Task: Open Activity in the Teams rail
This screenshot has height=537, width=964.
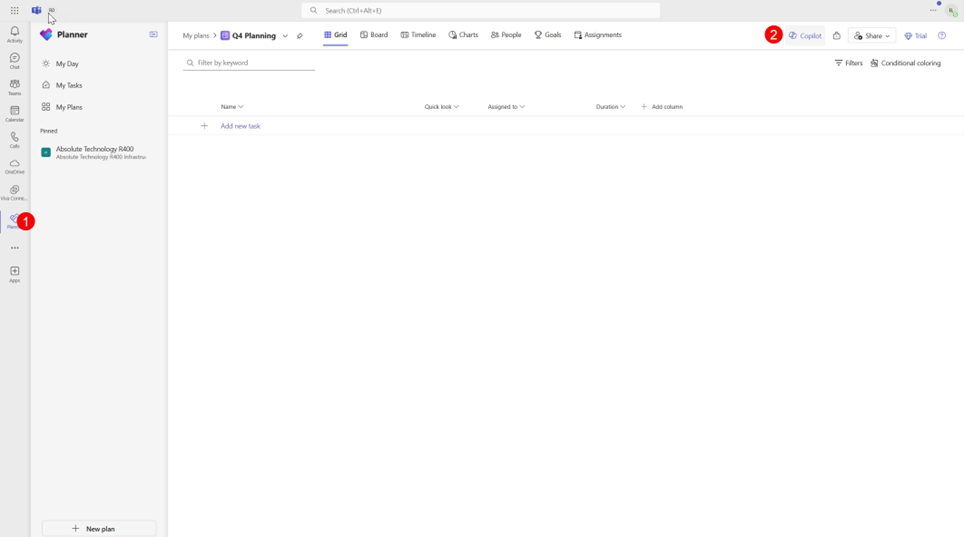Action: click(x=15, y=34)
